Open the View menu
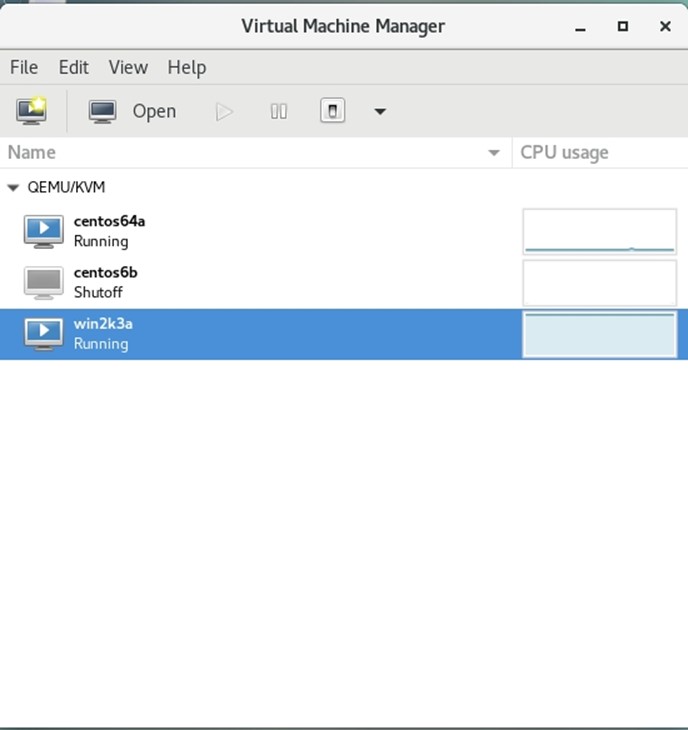Screen dimensions: 688x730 click(x=128, y=68)
